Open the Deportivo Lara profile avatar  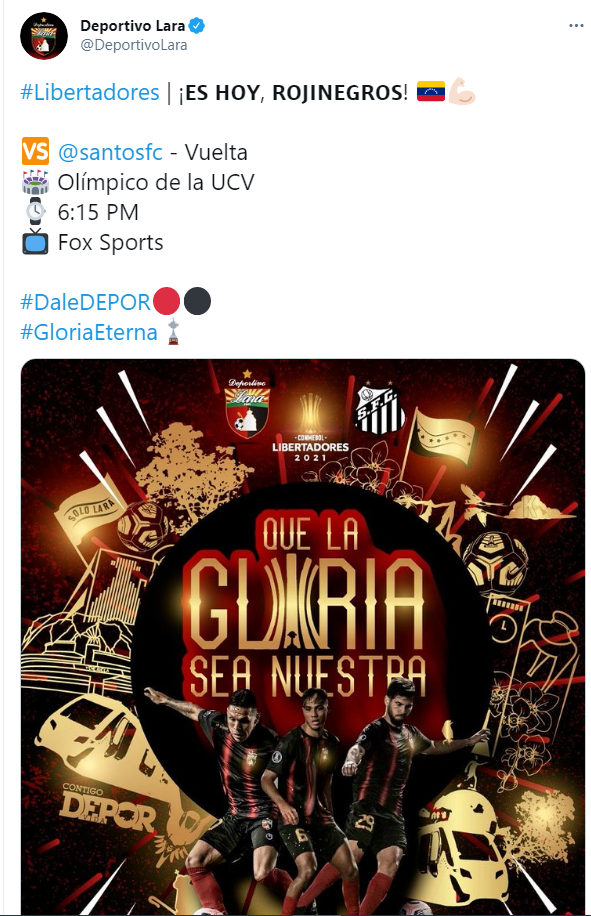point(44,35)
